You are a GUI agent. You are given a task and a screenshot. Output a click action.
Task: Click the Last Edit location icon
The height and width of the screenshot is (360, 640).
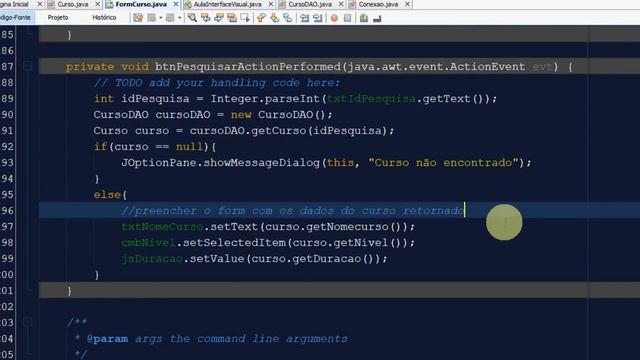tap(138, 18)
